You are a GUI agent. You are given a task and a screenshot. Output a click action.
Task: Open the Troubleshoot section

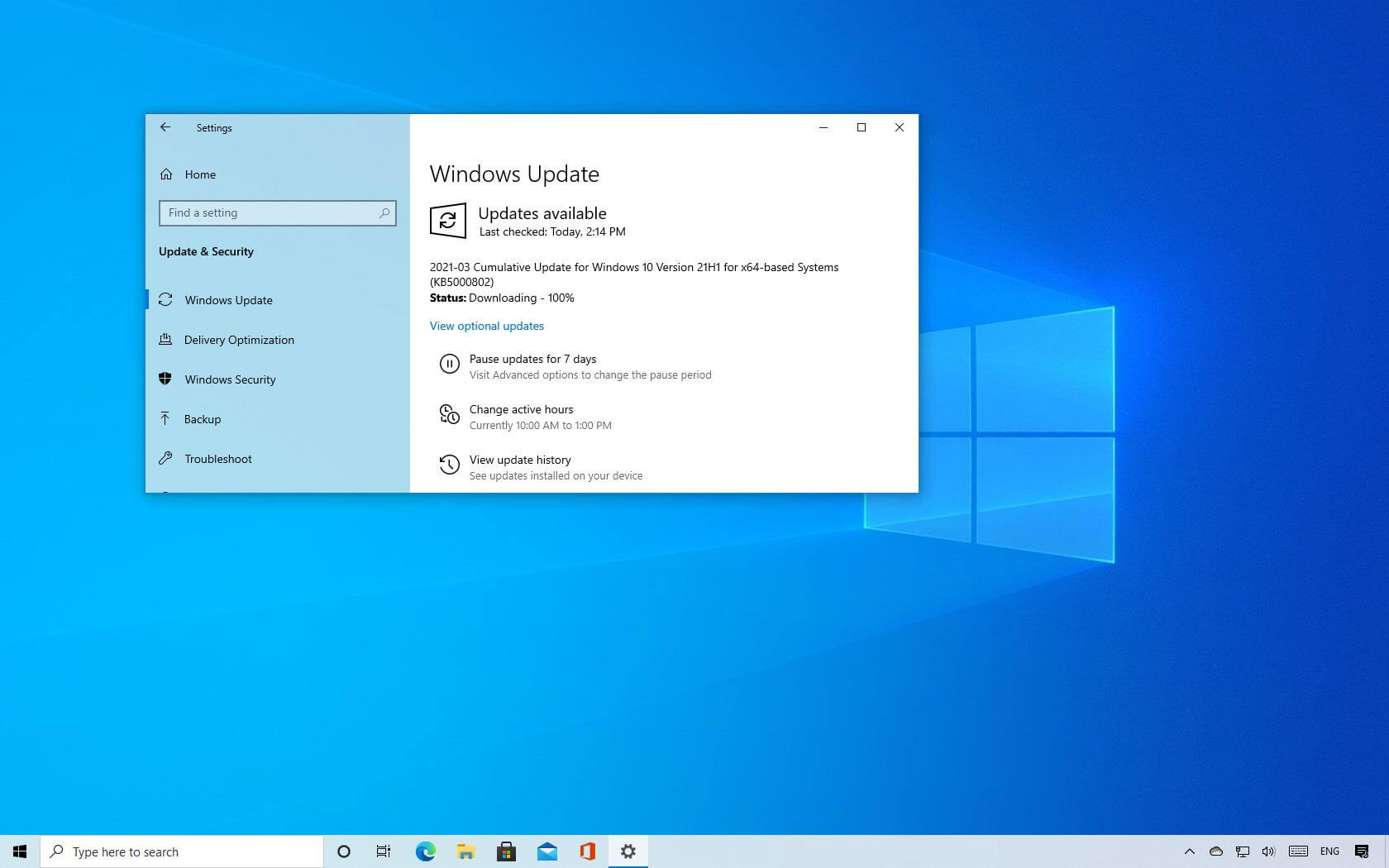click(277, 459)
